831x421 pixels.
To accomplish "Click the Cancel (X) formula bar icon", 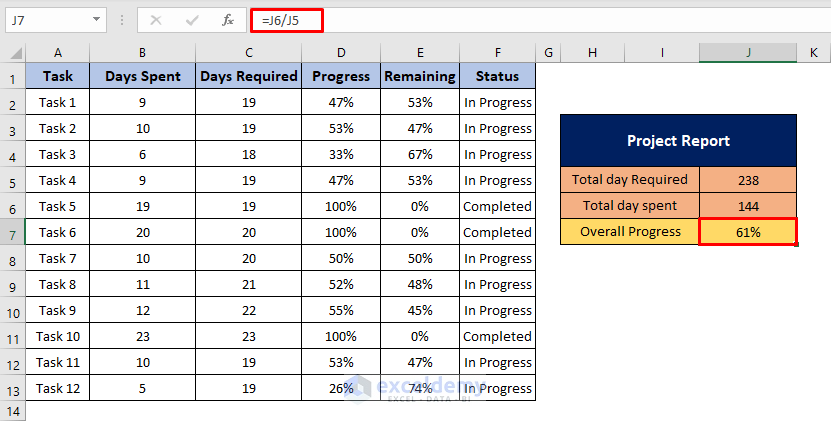I will [157, 19].
